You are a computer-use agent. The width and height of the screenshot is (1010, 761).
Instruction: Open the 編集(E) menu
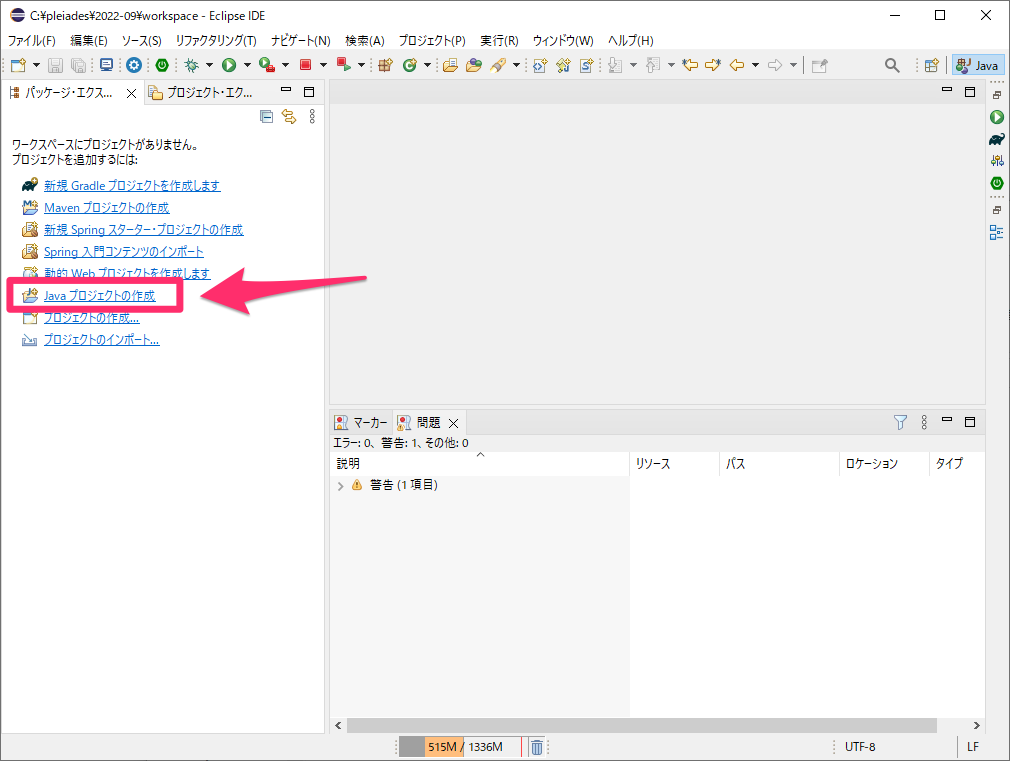(x=89, y=41)
